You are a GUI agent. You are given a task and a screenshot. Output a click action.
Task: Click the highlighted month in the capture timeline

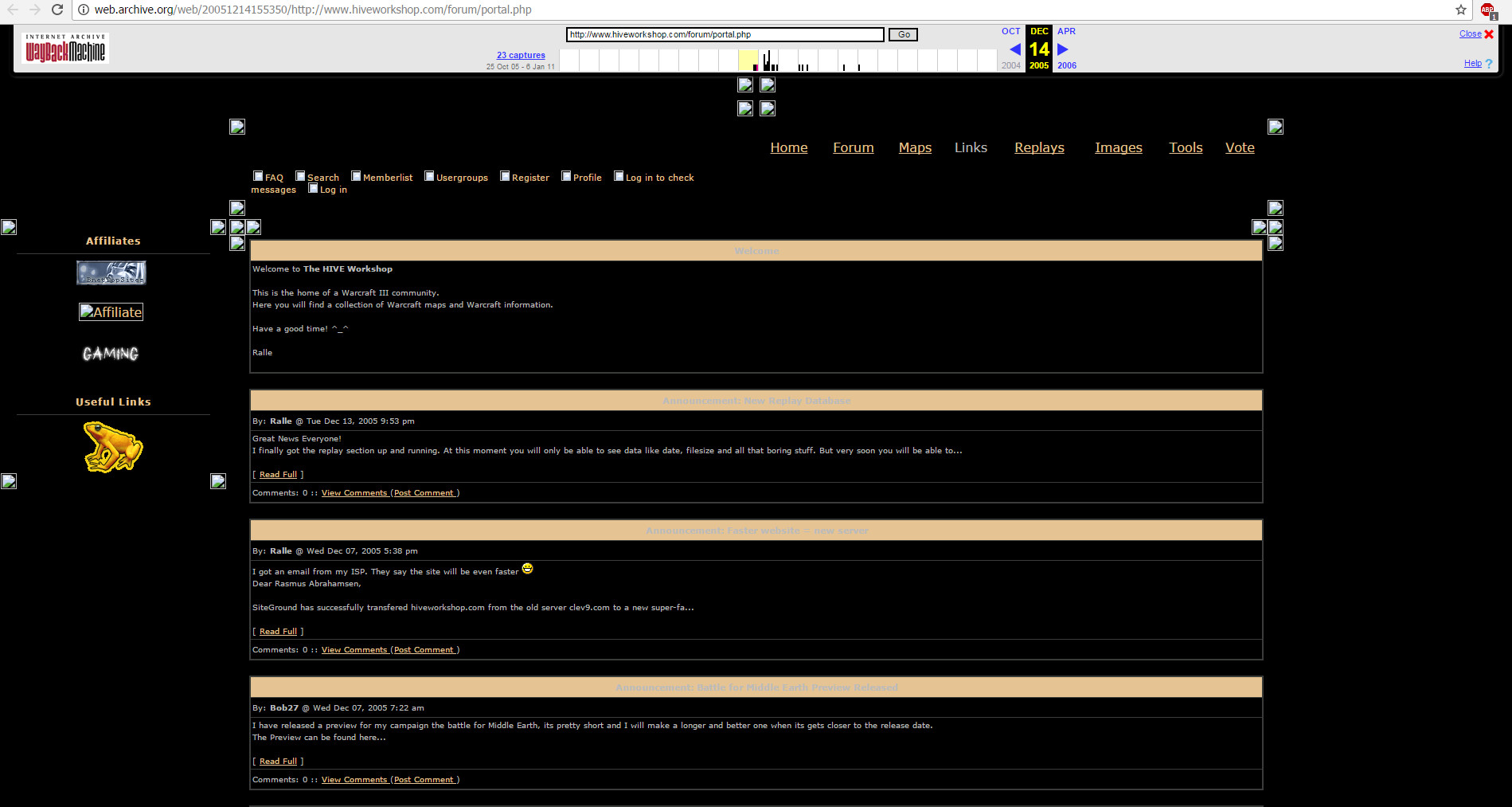(x=748, y=61)
